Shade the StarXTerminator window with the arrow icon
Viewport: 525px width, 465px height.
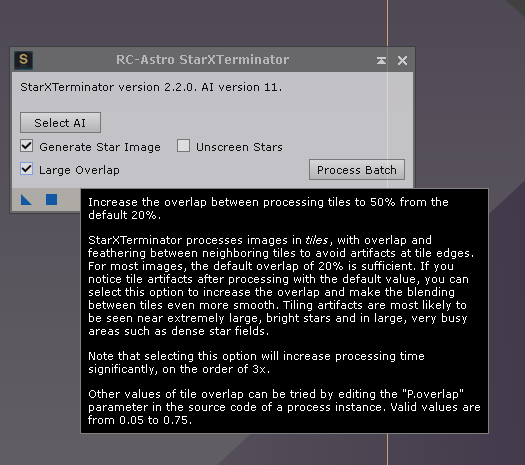(381, 61)
